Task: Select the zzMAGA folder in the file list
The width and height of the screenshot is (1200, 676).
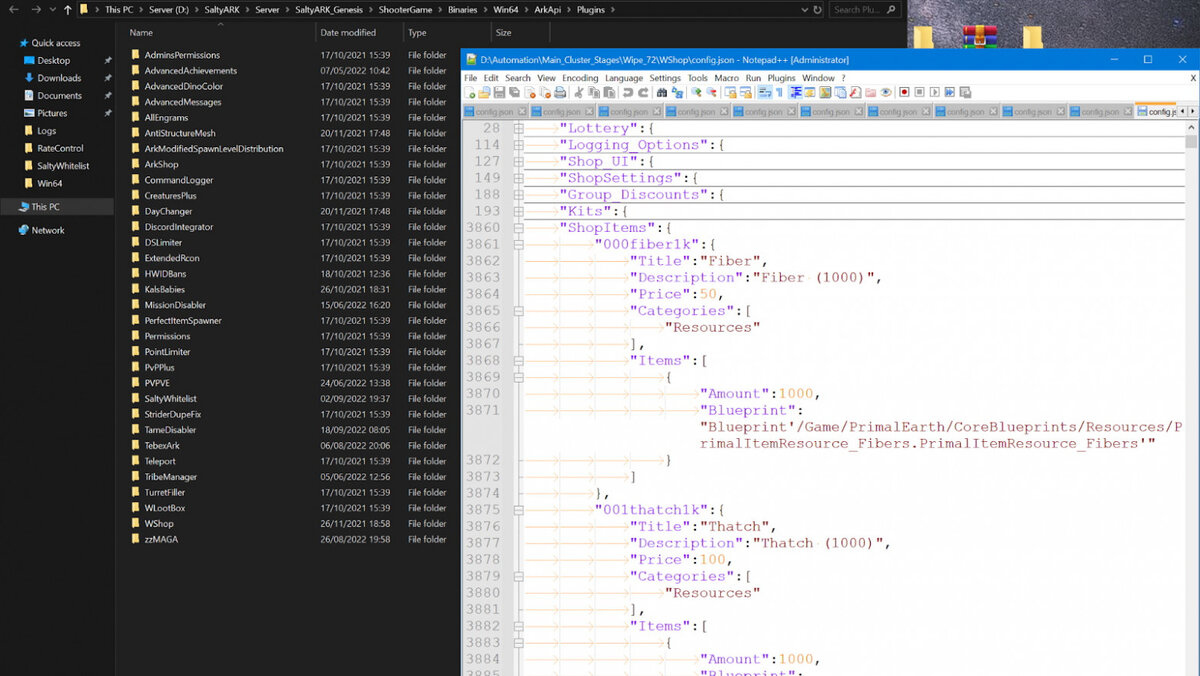Action: [x=162, y=539]
